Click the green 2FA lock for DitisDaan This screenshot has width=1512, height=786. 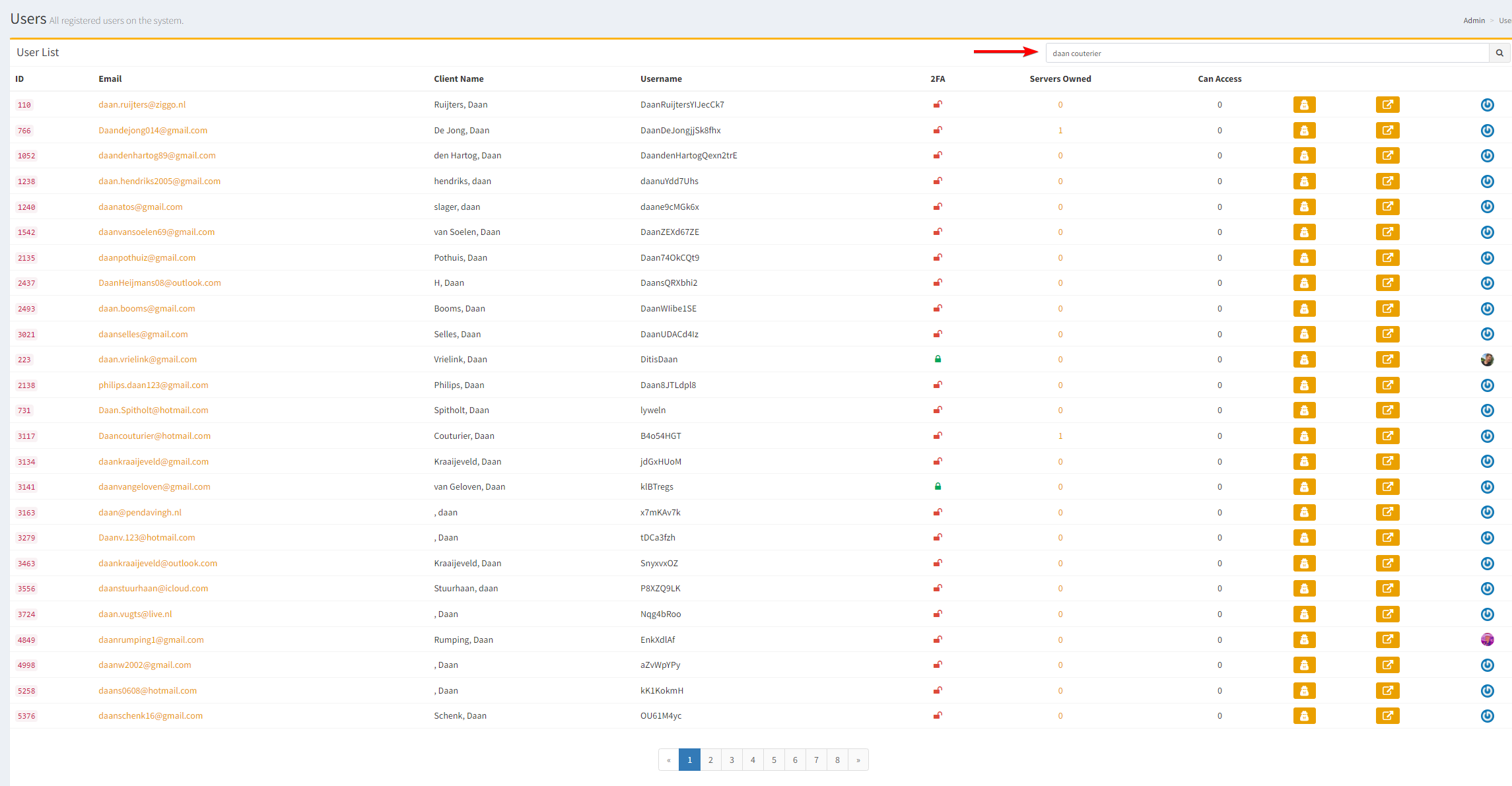(x=938, y=359)
